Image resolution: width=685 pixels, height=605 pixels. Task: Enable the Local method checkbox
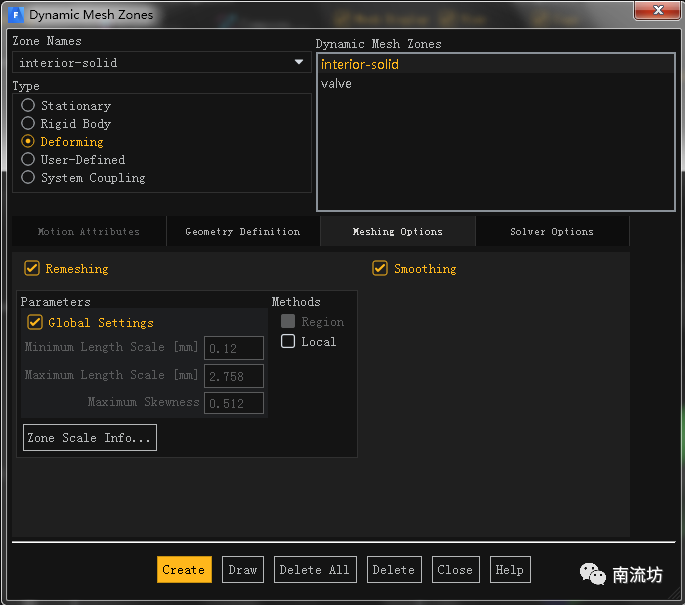(288, 341)
